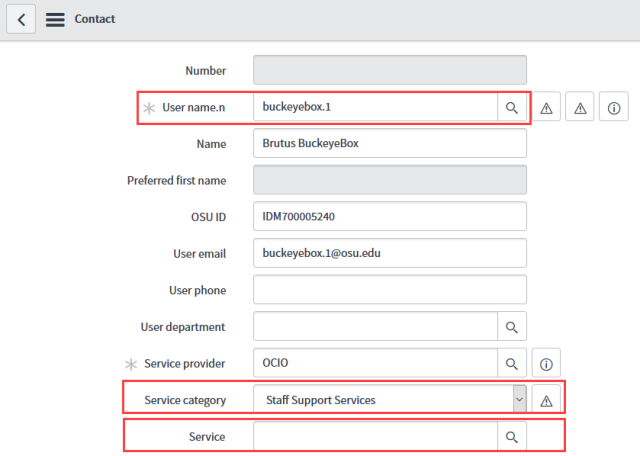The image size is (640, 456).
Task: Select the 'User phone' label
Action: (198, 290)
